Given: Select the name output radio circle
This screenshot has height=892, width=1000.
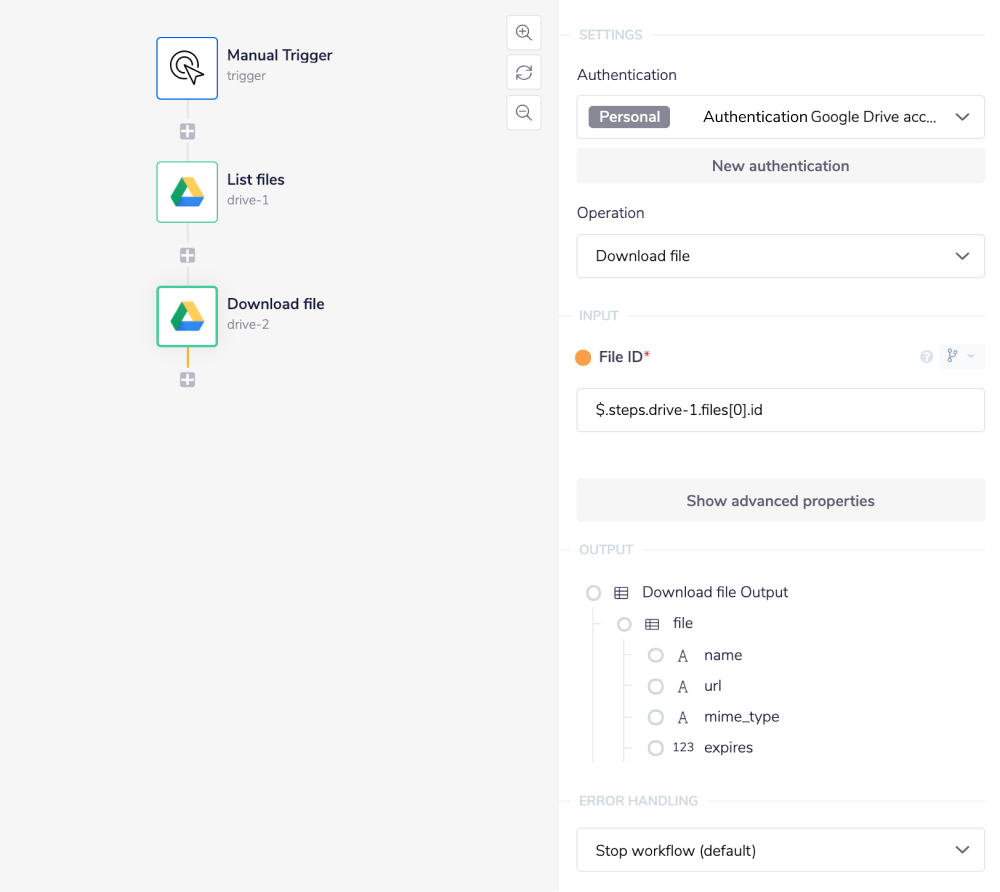Looking at the screenshot, I should click(x=655, y=655).
